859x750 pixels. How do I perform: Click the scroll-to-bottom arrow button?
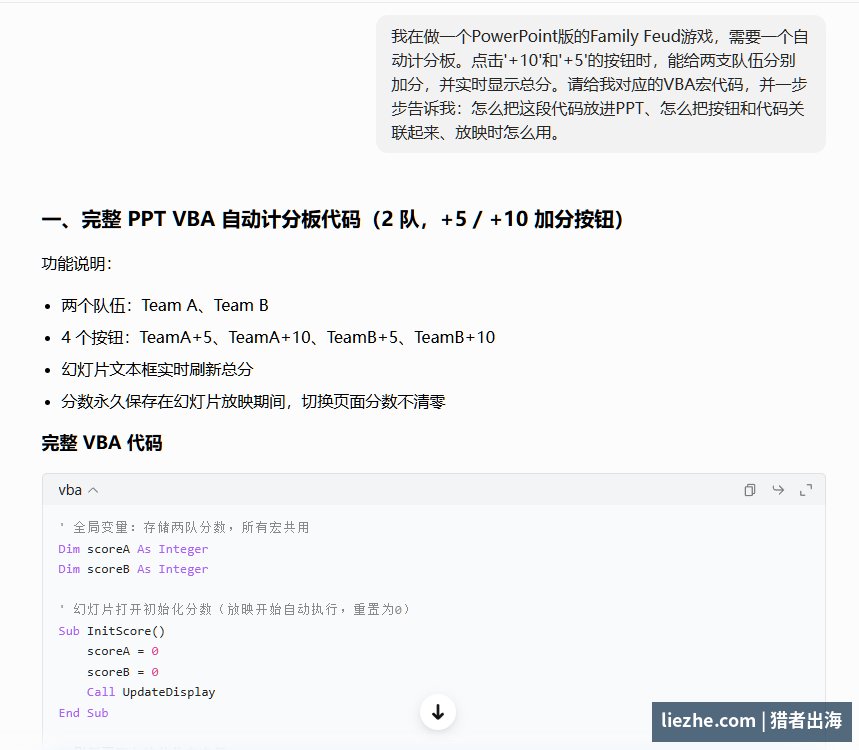tap(438, 712)
